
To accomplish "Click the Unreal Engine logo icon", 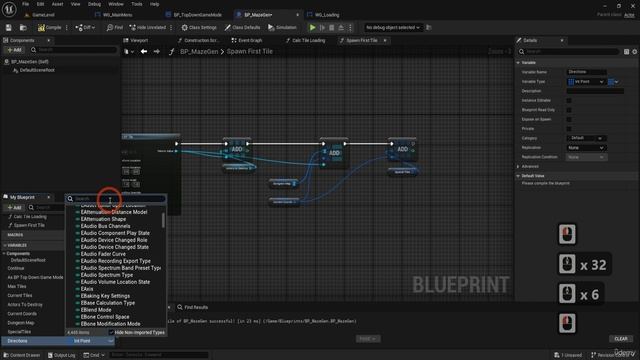I will [x=9, y=9].
